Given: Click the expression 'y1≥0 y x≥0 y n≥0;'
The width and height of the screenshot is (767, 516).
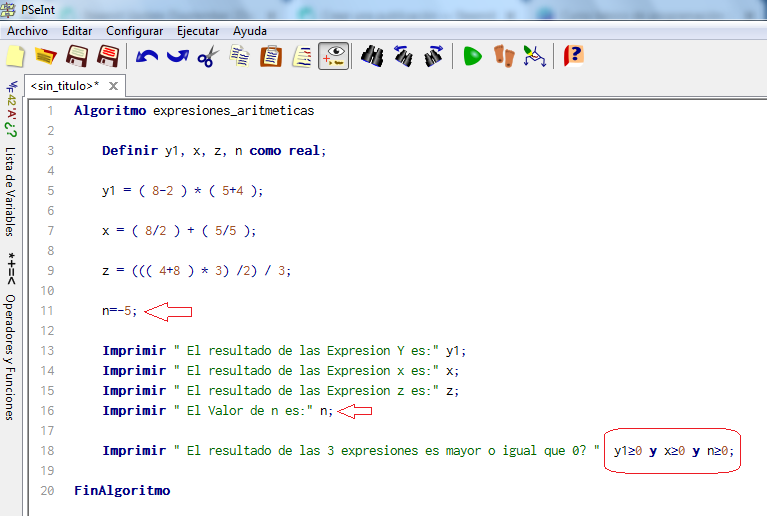Looking at the screenshot, I should click(674, 451).
